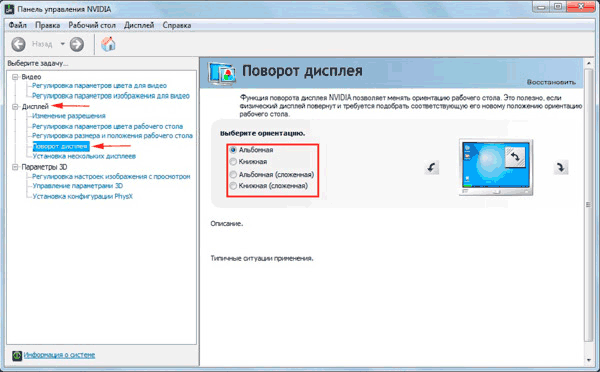This screenshot has height=372, width=600.
Task: Open the Home icon in the toolbar
Action: [x=108, y=44]
